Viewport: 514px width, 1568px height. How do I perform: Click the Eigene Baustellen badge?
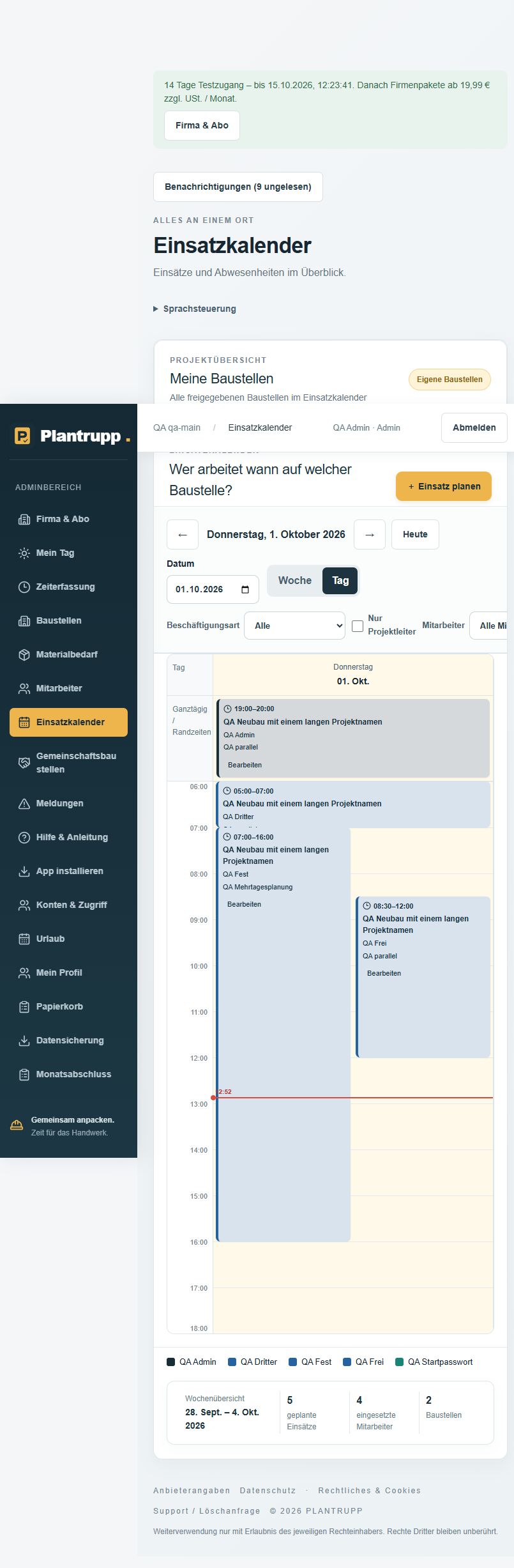click(x=450, y=380)
